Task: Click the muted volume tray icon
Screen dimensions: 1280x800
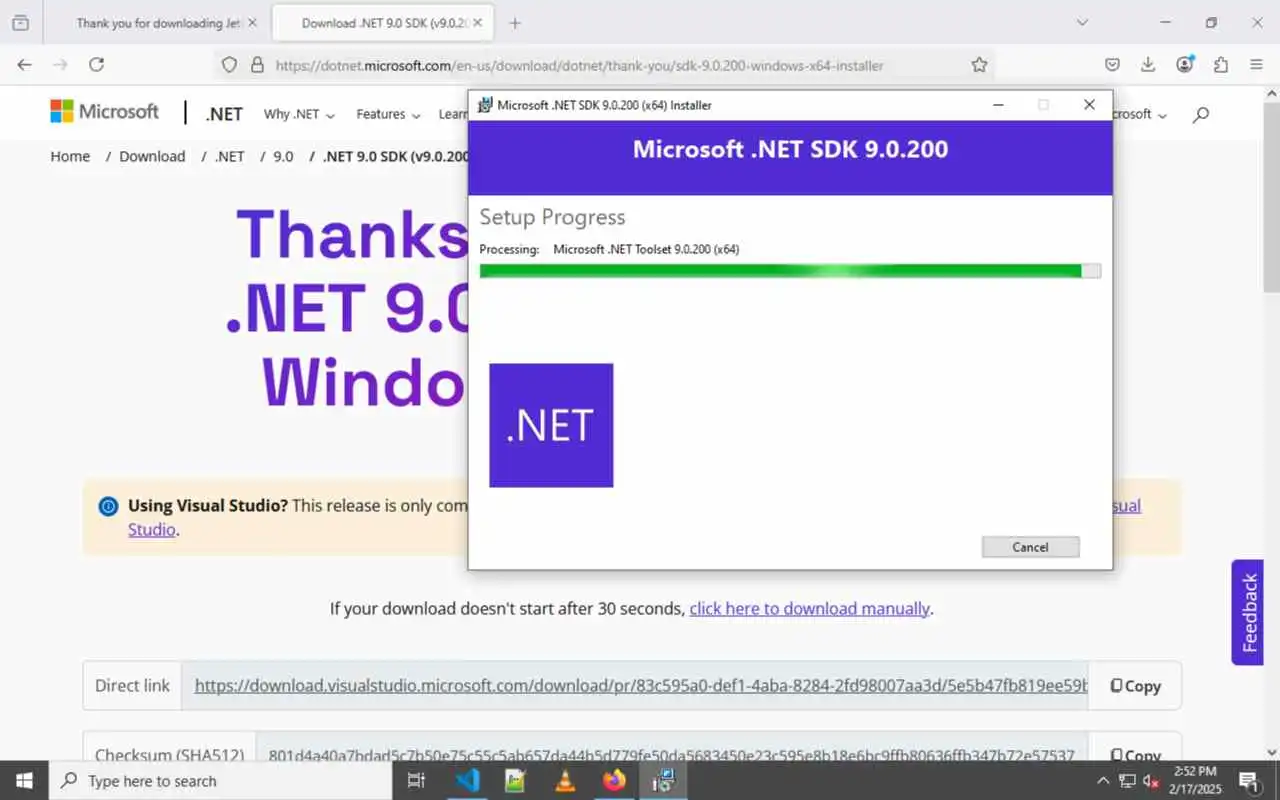Action: click(x=1151, y=781)
